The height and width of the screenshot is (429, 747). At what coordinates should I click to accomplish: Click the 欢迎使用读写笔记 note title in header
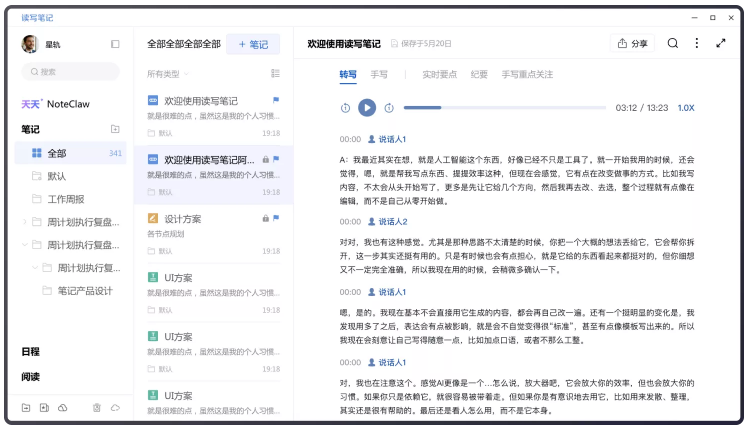(x=343, y=43)
